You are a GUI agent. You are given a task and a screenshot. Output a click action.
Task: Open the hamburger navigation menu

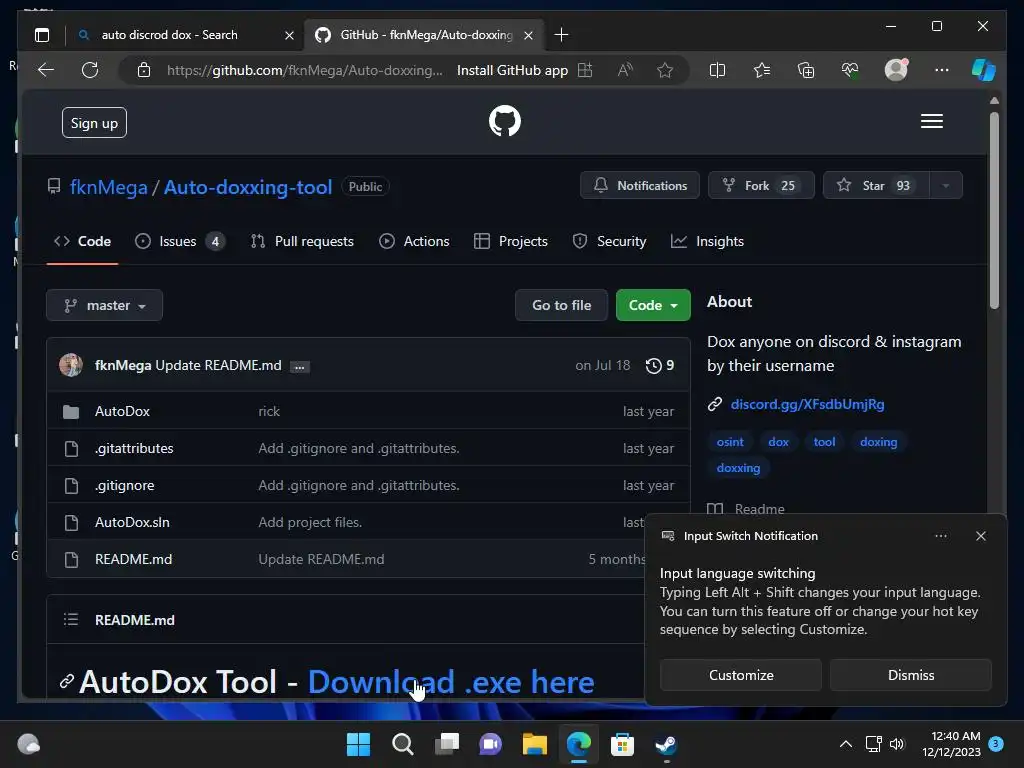click(x=931, y=121)
